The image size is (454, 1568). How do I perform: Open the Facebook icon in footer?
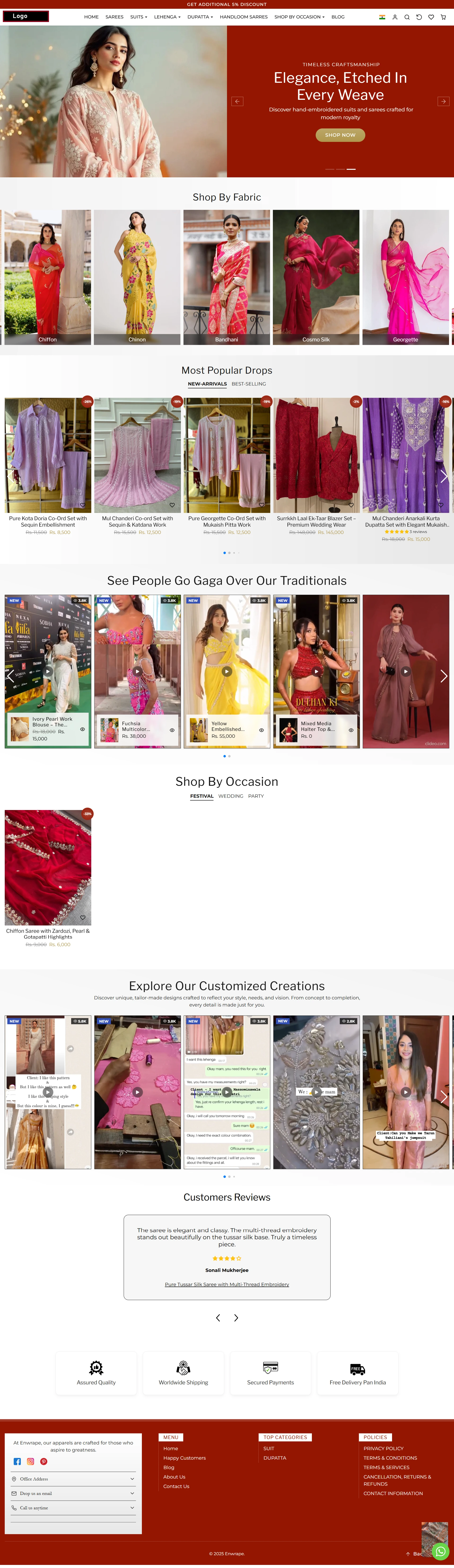coord(17,1462)
